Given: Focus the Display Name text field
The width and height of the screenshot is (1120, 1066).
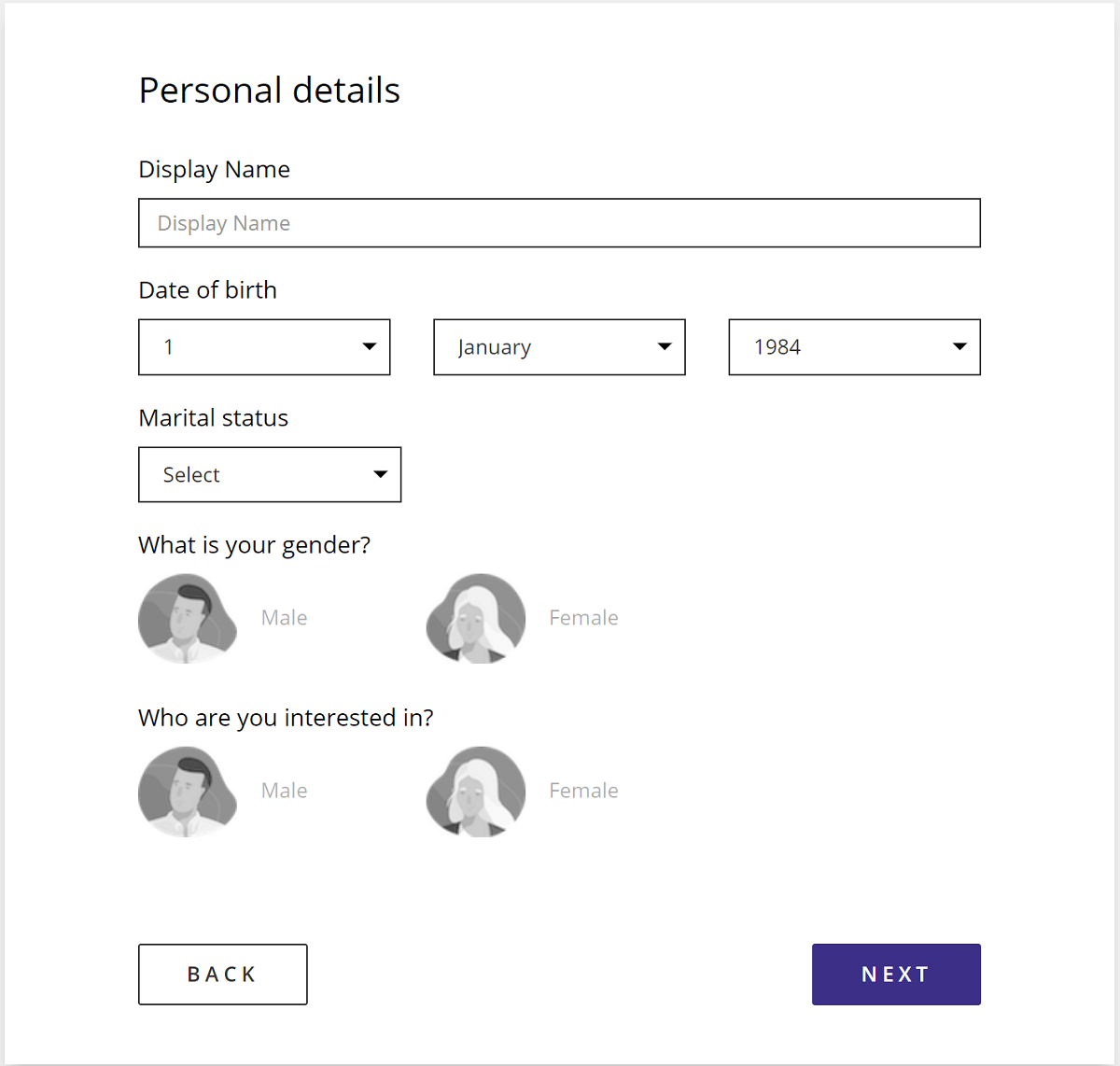Looking at the screenshot, I should [x=559, y=223].
